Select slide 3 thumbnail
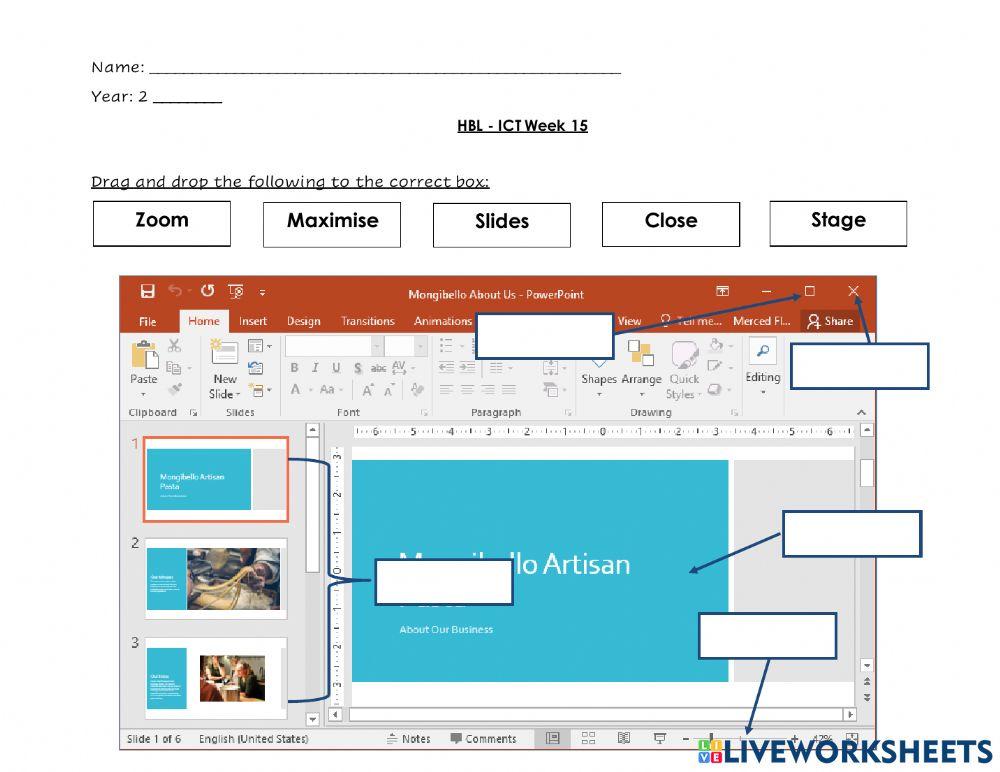The height and width of the screenshot is (772, 1000). [216, 678]
